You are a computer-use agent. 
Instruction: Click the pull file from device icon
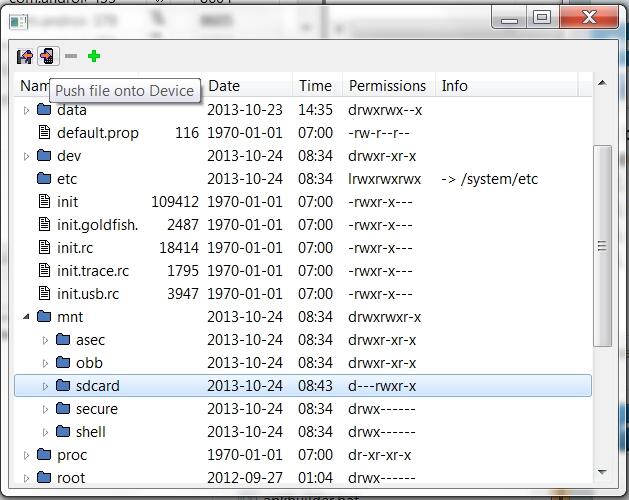pyautogui.click(x=25, y=56)
